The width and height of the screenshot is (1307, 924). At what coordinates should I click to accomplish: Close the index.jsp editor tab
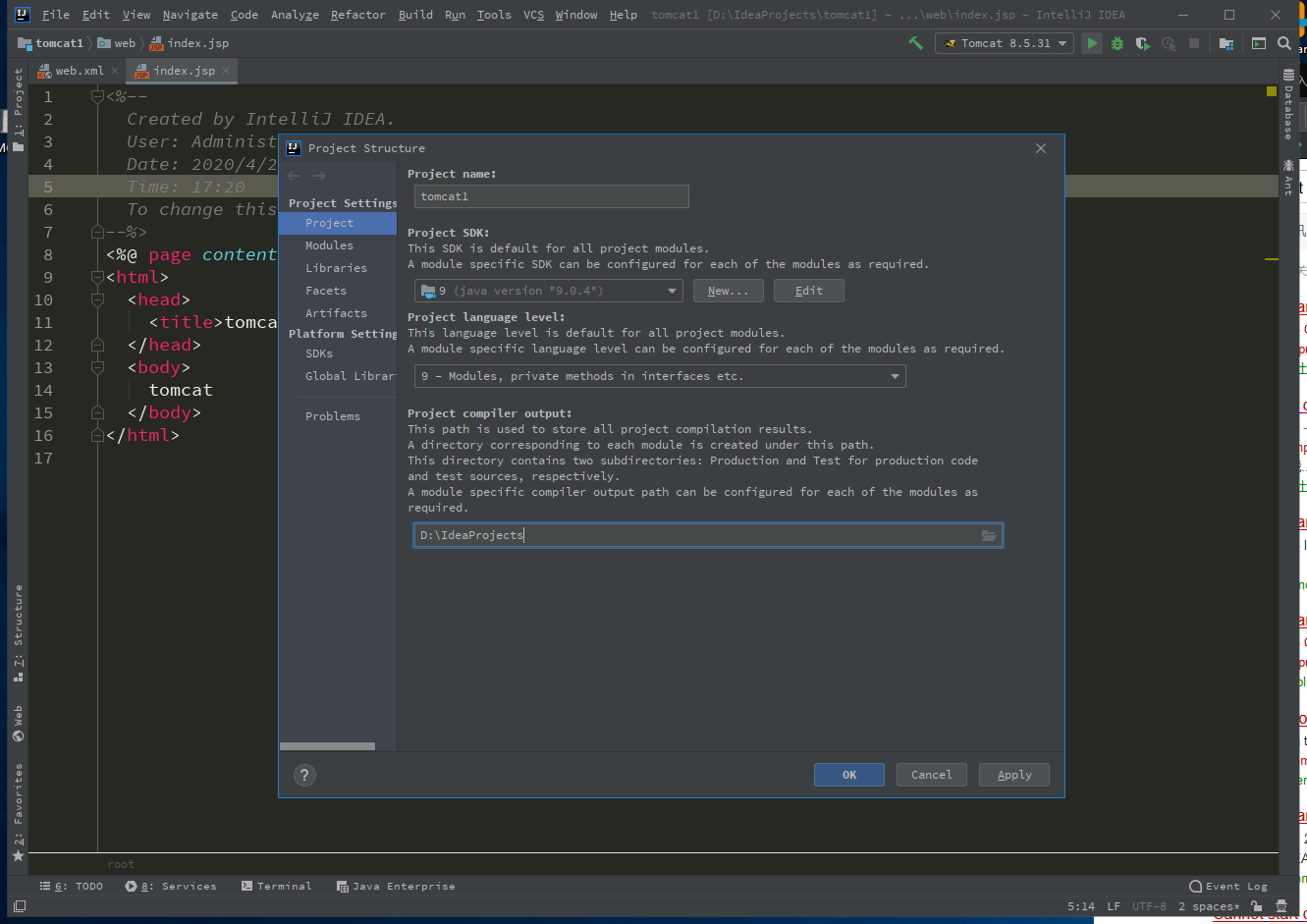[x=226, y=71]
